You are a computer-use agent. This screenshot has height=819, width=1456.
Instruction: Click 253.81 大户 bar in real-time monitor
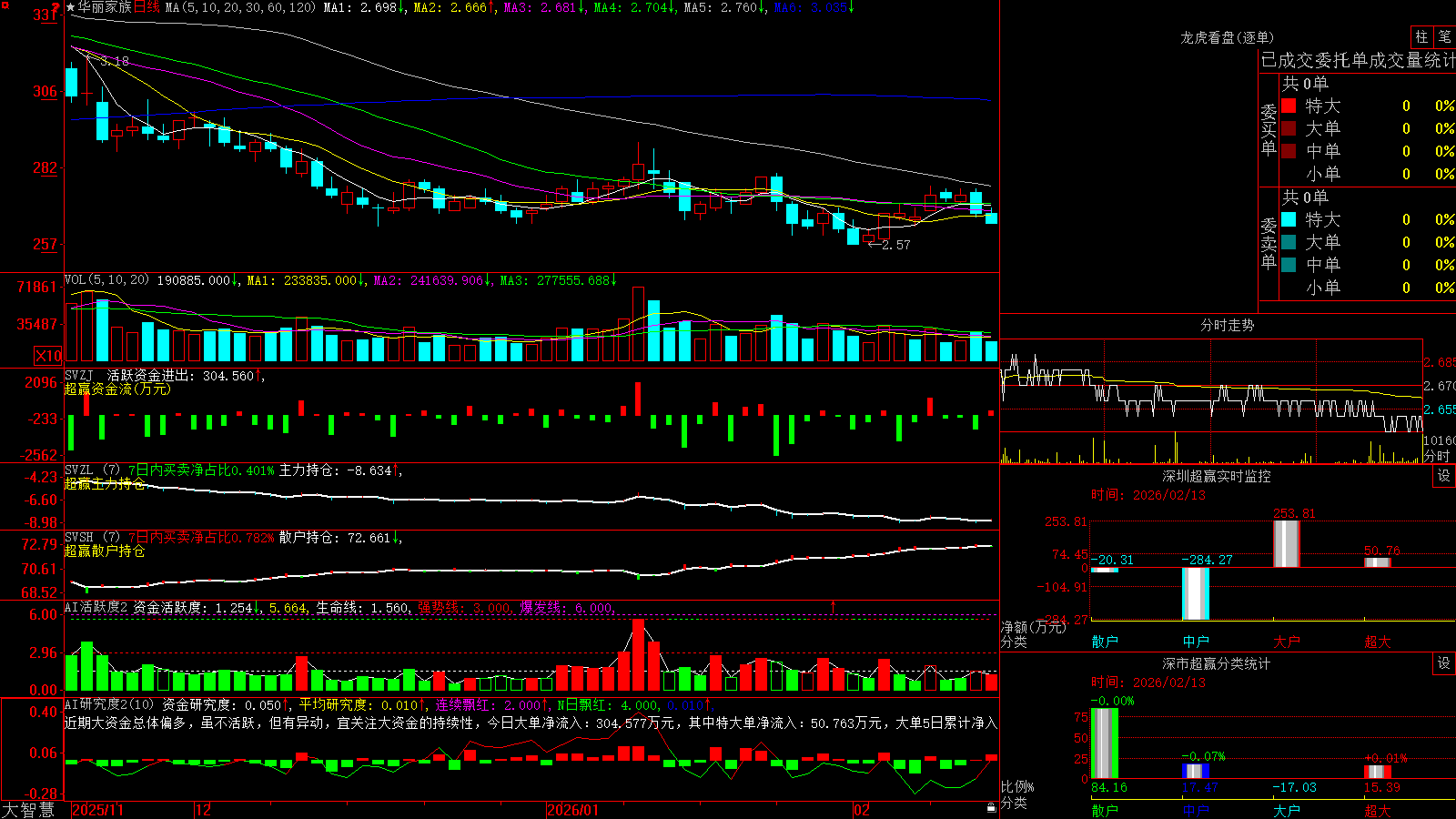(1286, 543)
